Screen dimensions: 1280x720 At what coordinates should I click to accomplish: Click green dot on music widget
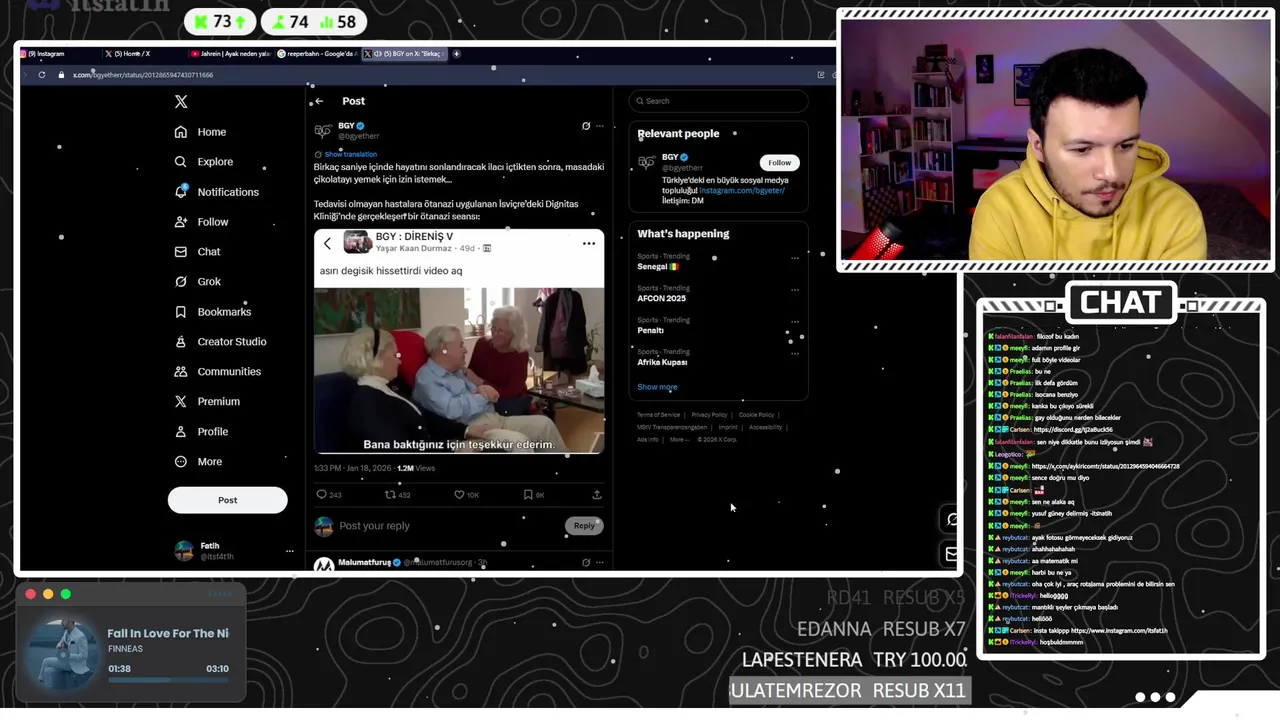[x=66, y=594]
